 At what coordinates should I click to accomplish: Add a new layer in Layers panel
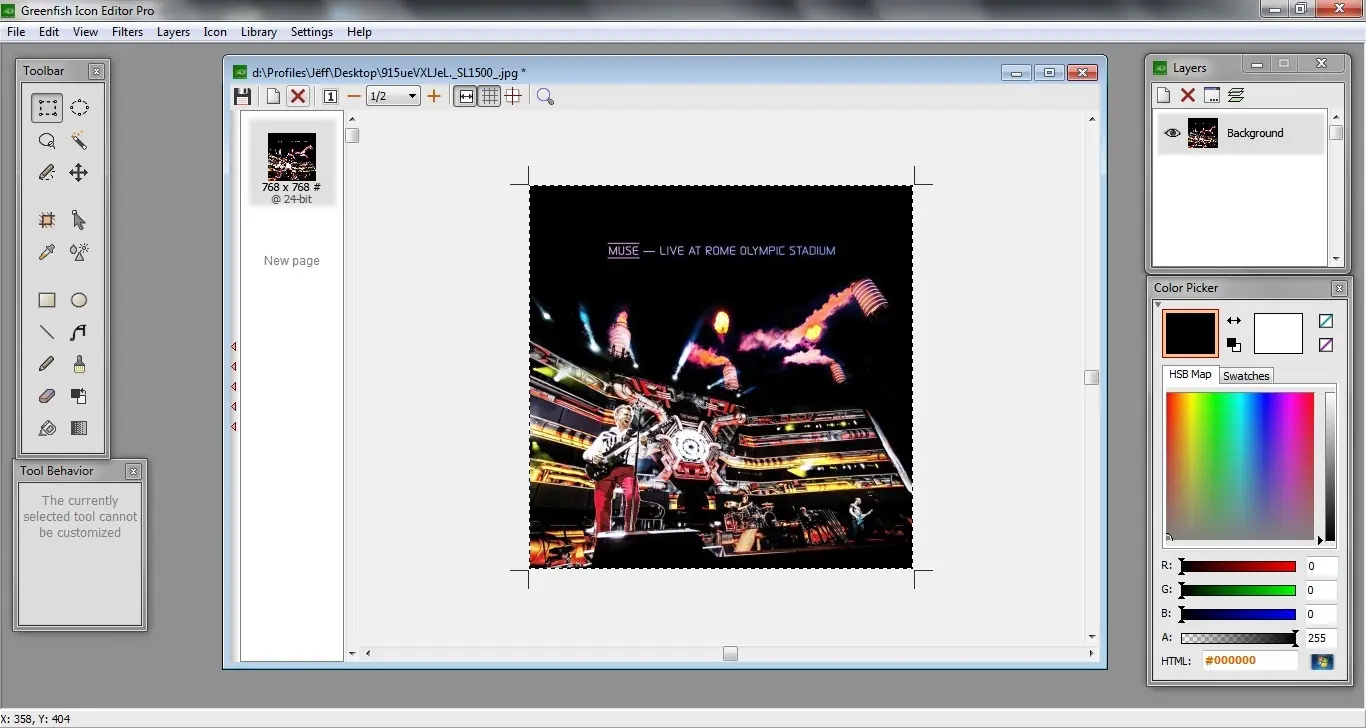1163,95
